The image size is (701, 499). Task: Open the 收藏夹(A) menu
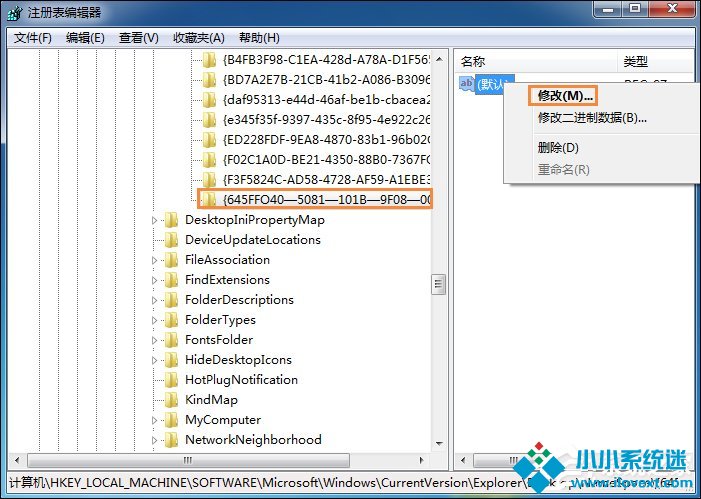(198, 38)
